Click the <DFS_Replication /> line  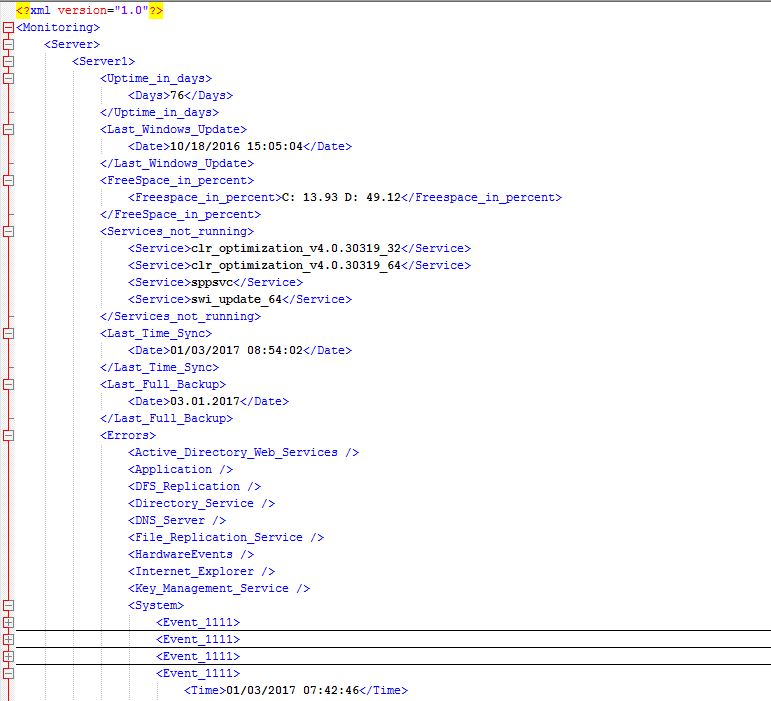pyautogui.click(x=194, y=487)
